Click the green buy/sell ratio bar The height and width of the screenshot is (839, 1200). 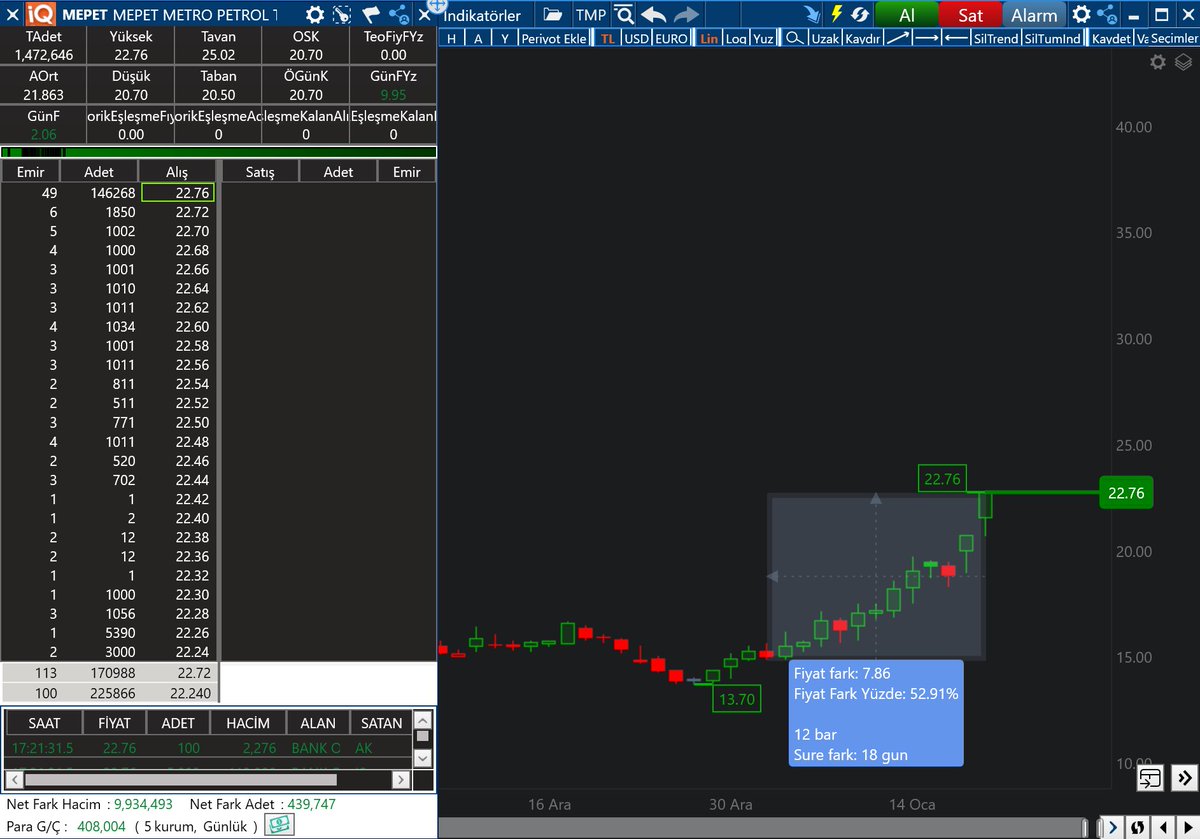218,152
